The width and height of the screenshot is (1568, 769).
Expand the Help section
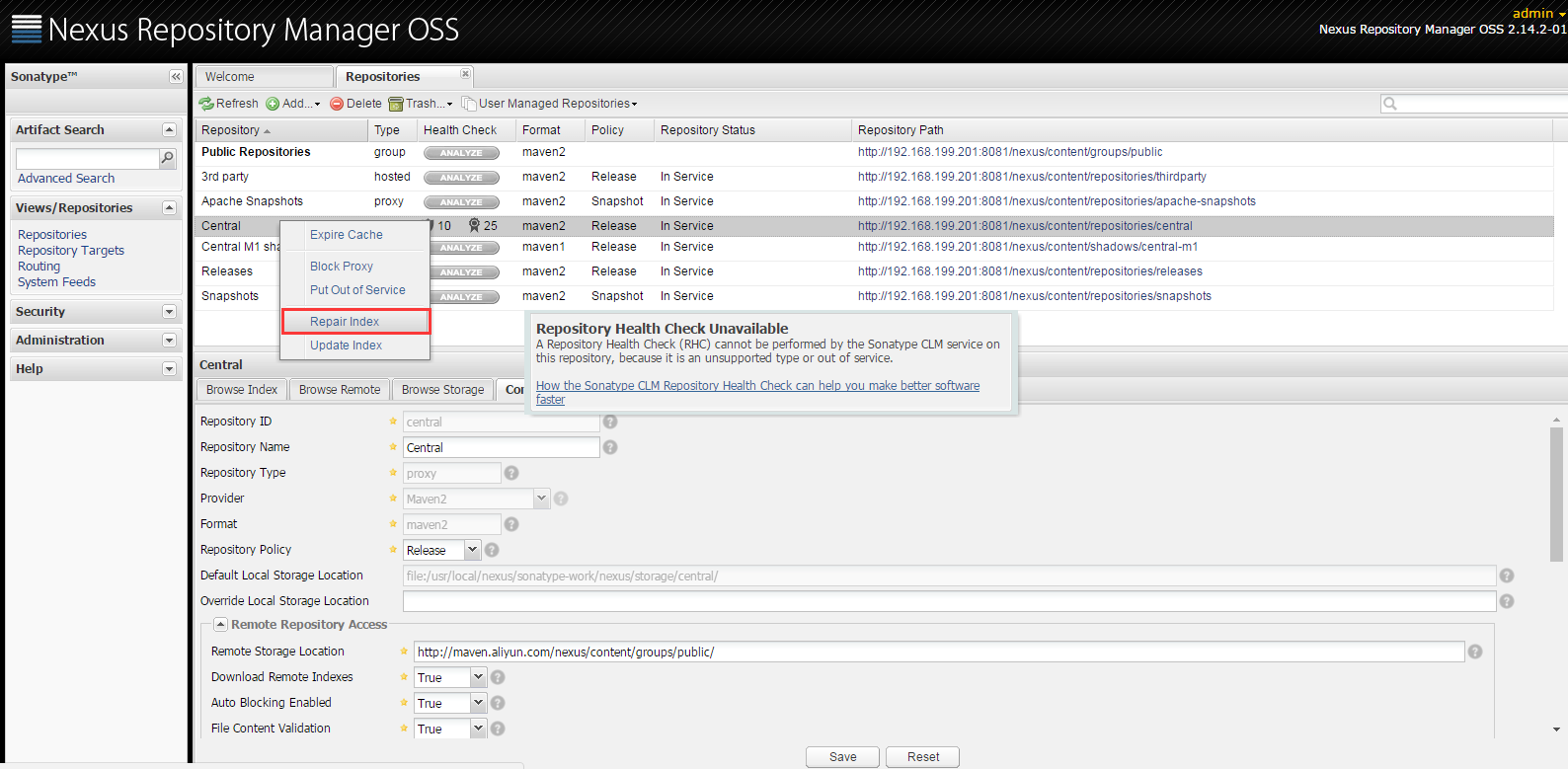click(x=169, y=369)
